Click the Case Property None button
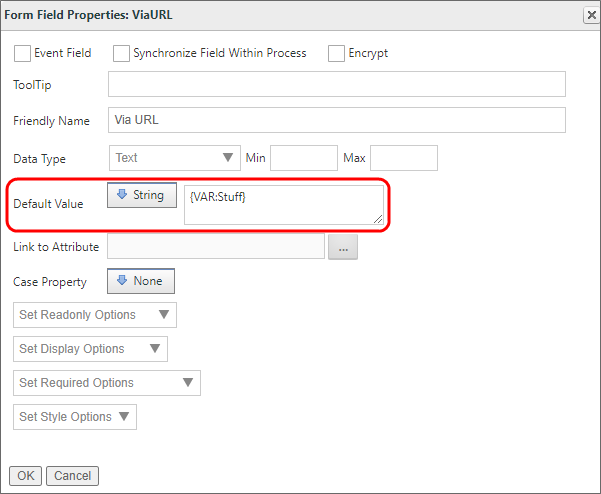The width and height of the screenshot is (601, 494). pyautogui.click(x=141, y=282)
